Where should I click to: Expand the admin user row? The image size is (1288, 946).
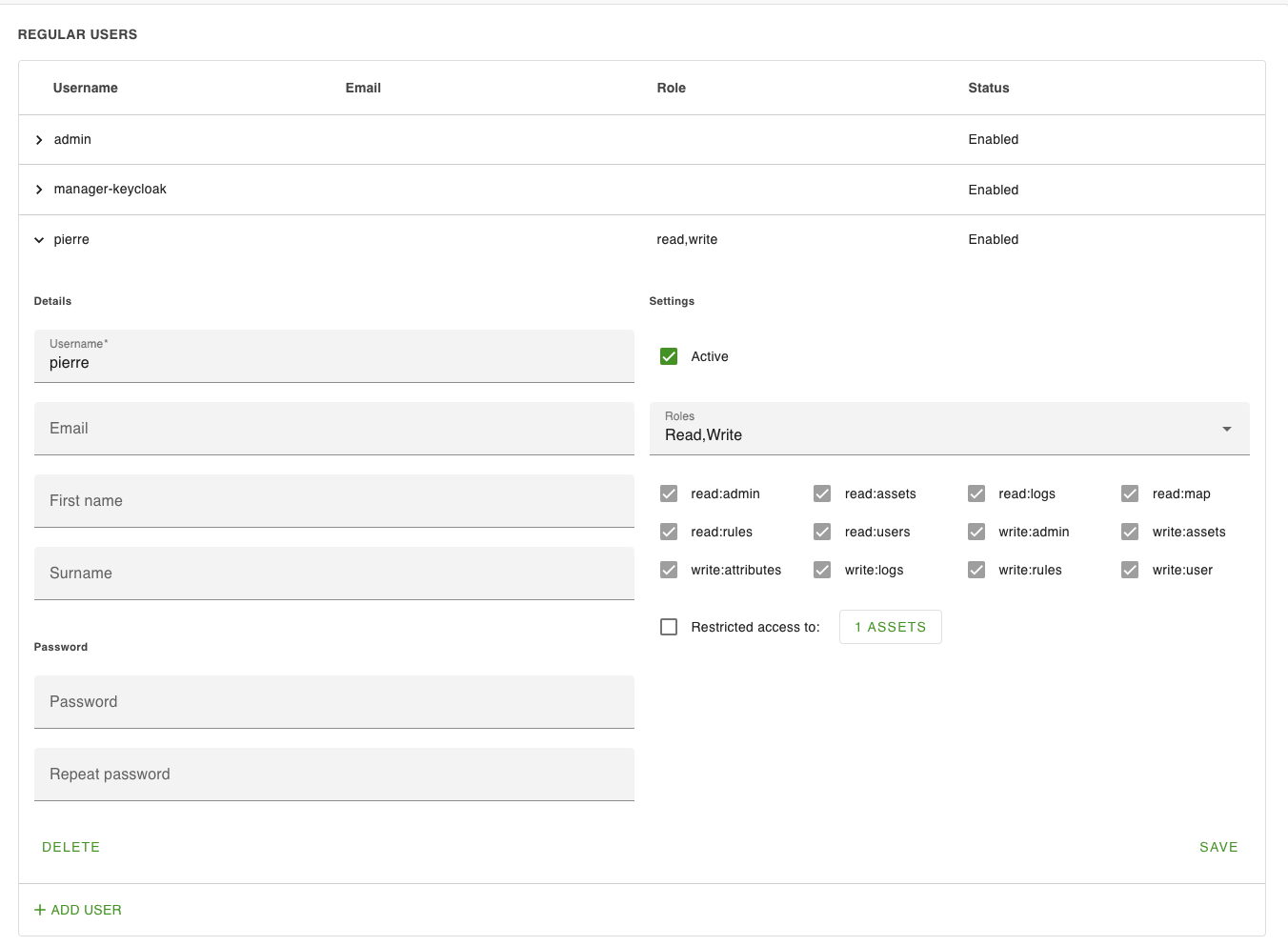click(x=39, y=139)
